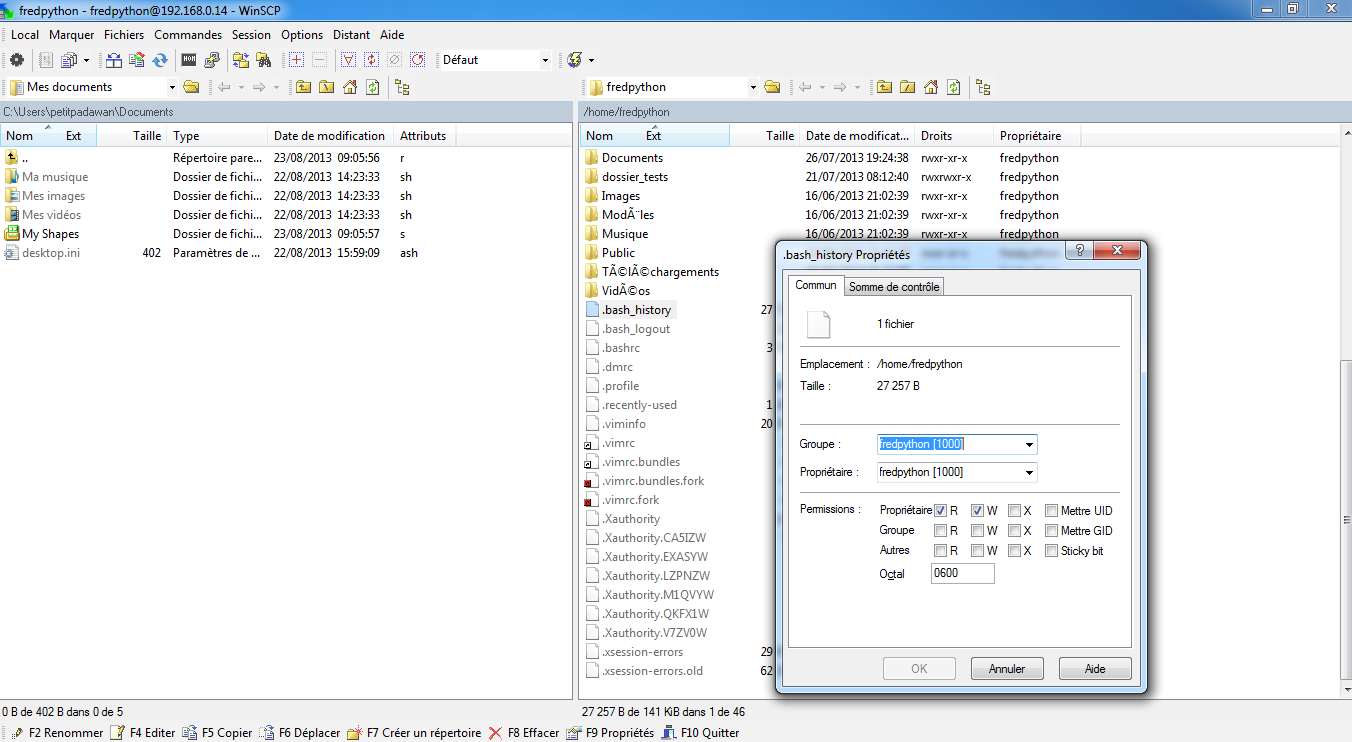Click the find files binoculars icon

[x=263, y=60]
